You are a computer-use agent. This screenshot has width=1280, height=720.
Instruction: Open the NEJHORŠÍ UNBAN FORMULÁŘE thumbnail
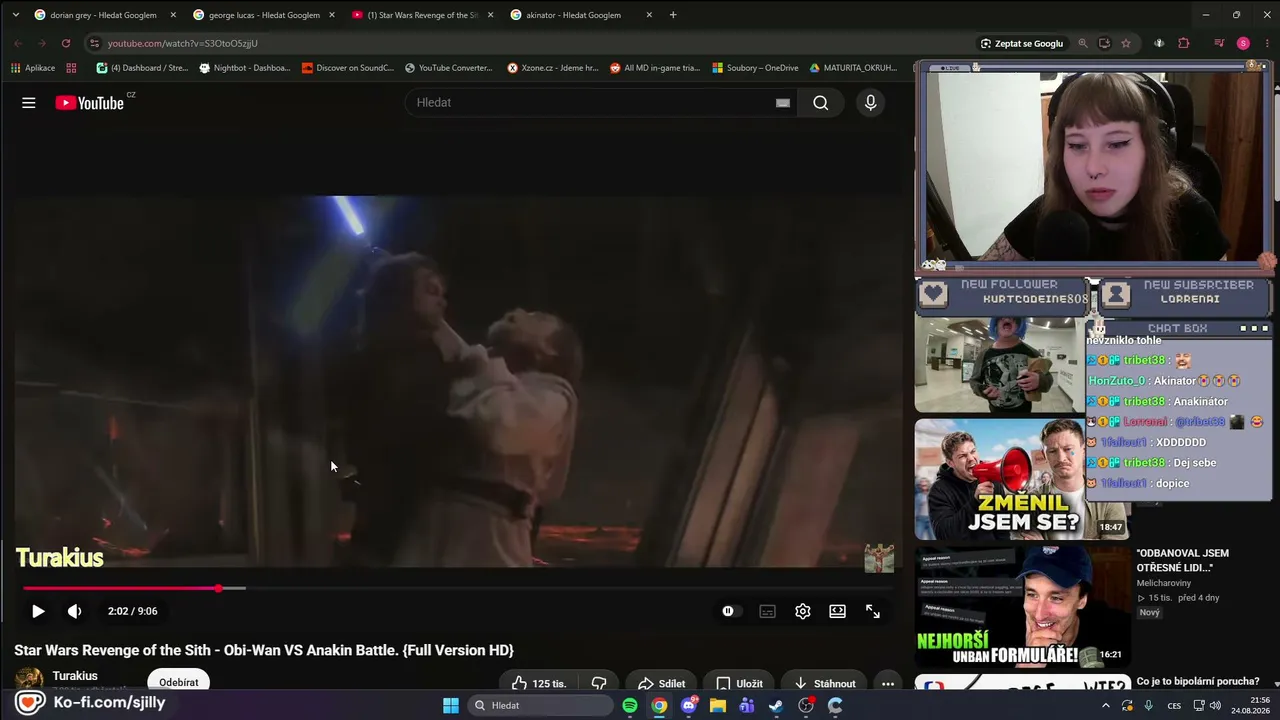[x=1022, y=606]
